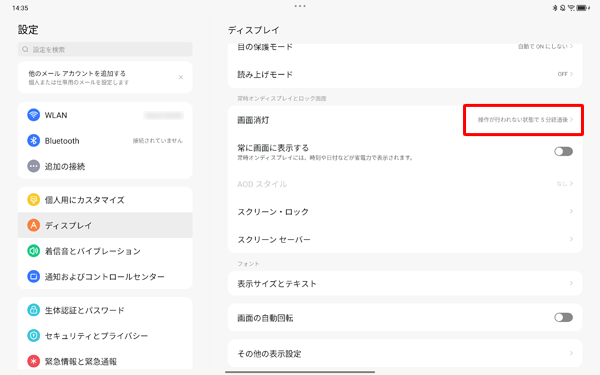Tap スクリーン・ロック label
The height and width of the screenshot is (375, 600).
point(273,212)
